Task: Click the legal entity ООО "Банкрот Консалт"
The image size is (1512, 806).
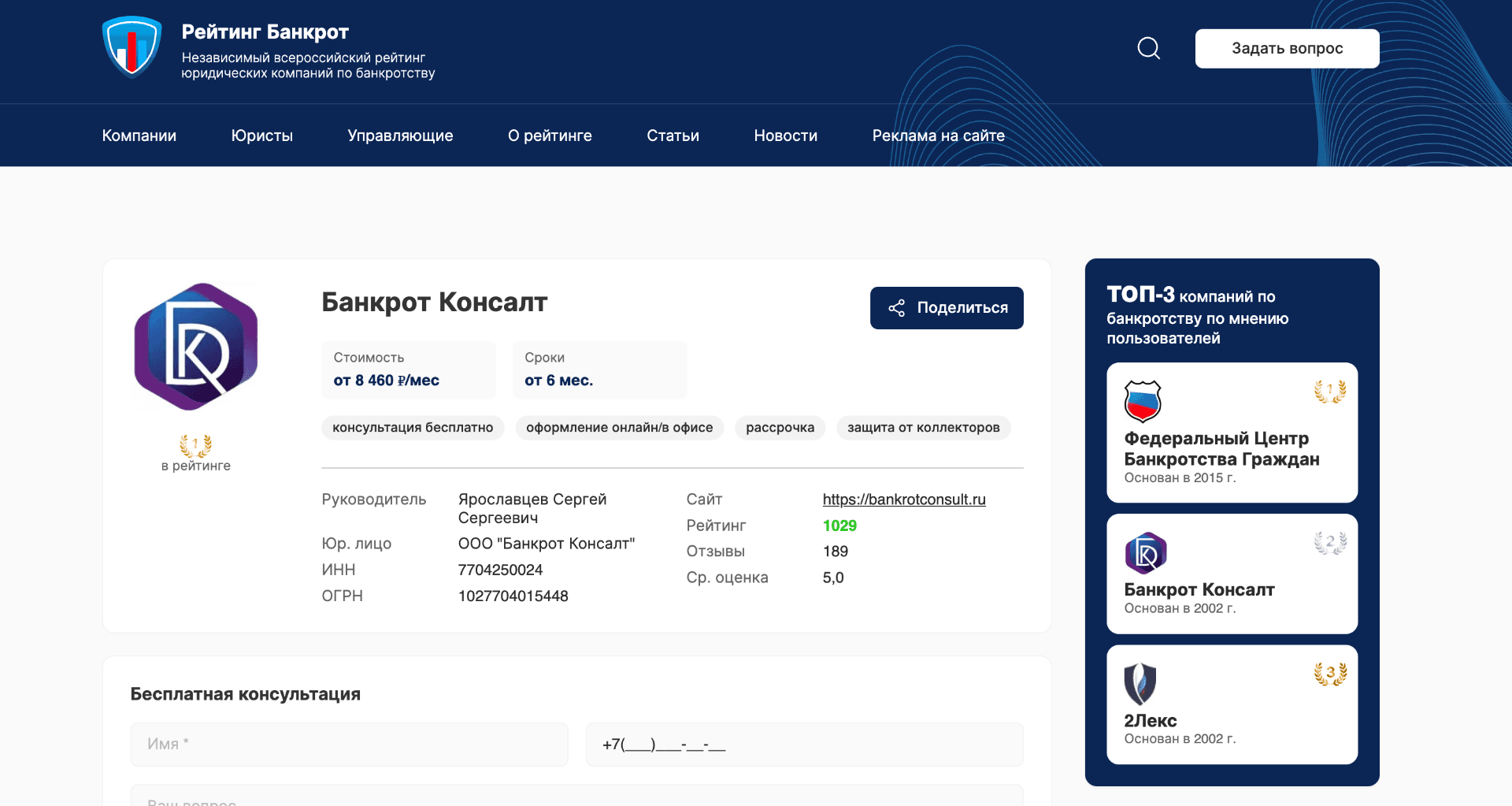Action: click(547, 544)
